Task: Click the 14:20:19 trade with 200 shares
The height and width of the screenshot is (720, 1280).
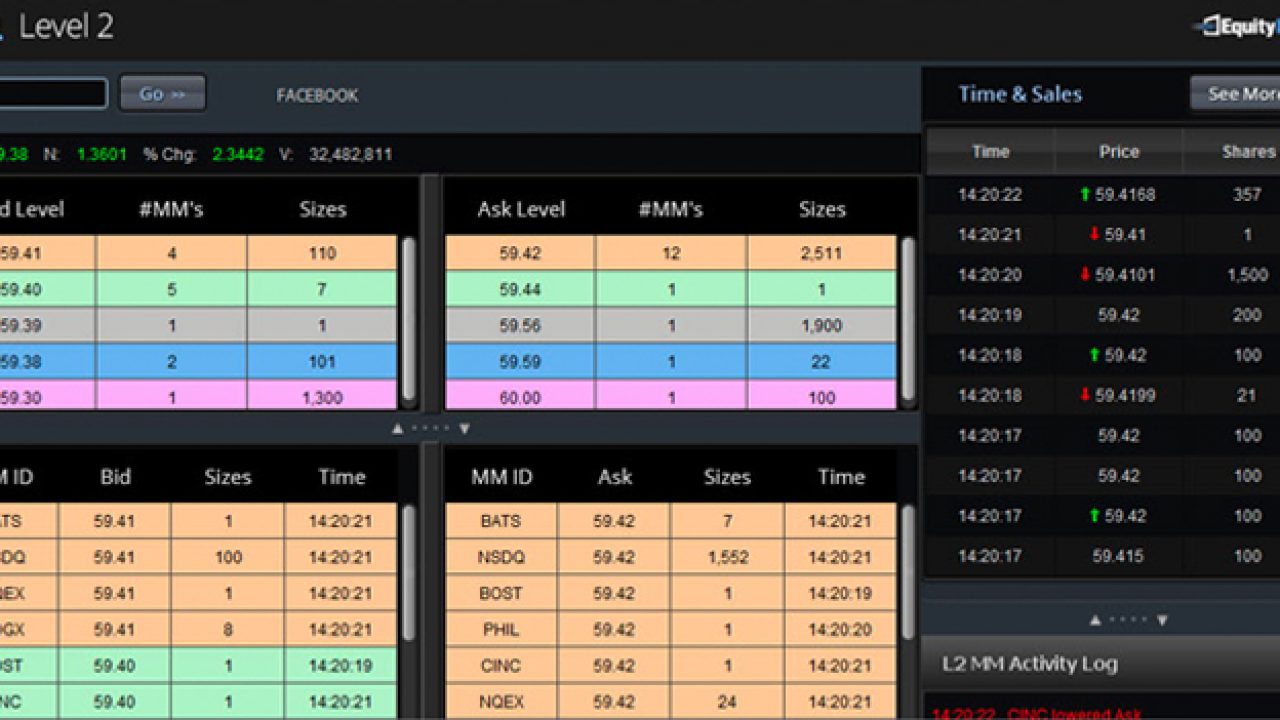Action: (1103, 314)
